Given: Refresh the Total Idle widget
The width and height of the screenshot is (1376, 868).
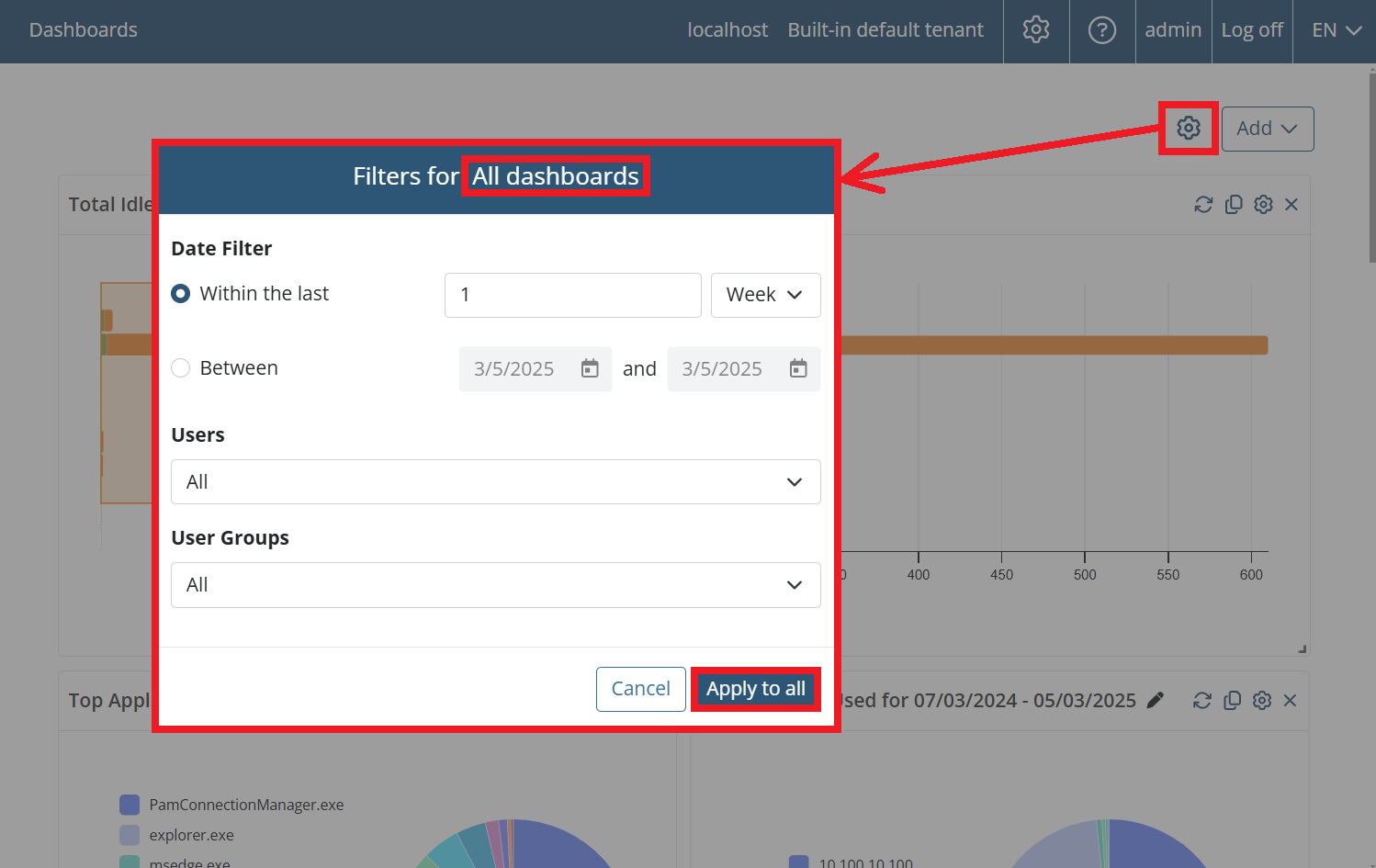Looking at the screenshot, I should (x=1203, y=205).
